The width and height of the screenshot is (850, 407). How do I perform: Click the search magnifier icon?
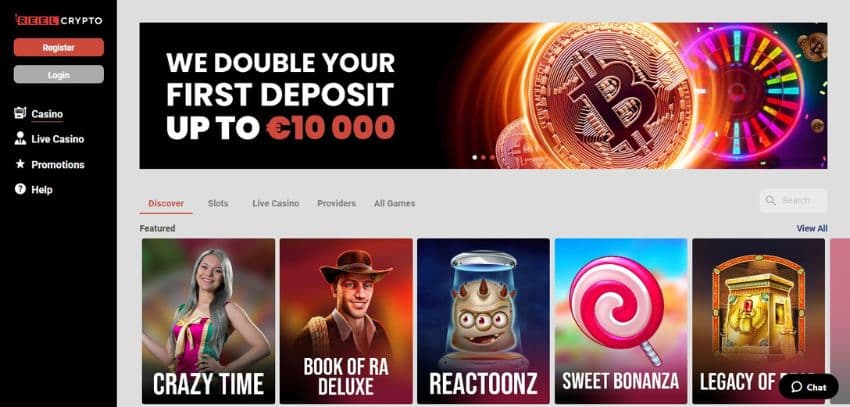(x=770, y=201)
